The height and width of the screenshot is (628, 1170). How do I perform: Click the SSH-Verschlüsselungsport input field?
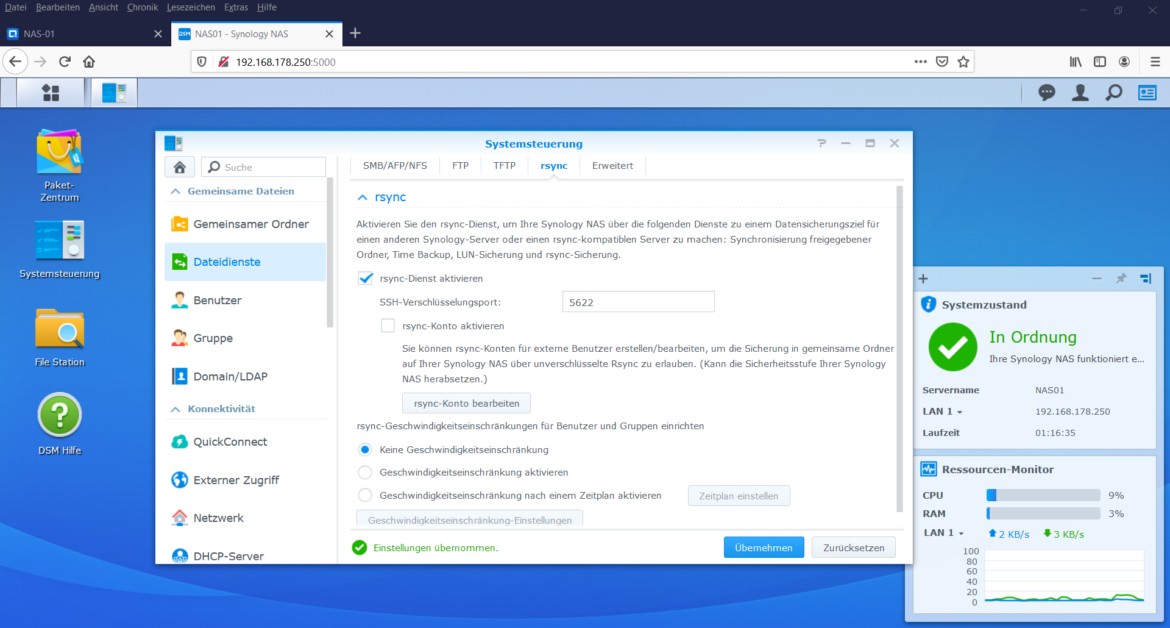[x=637, y=301]
